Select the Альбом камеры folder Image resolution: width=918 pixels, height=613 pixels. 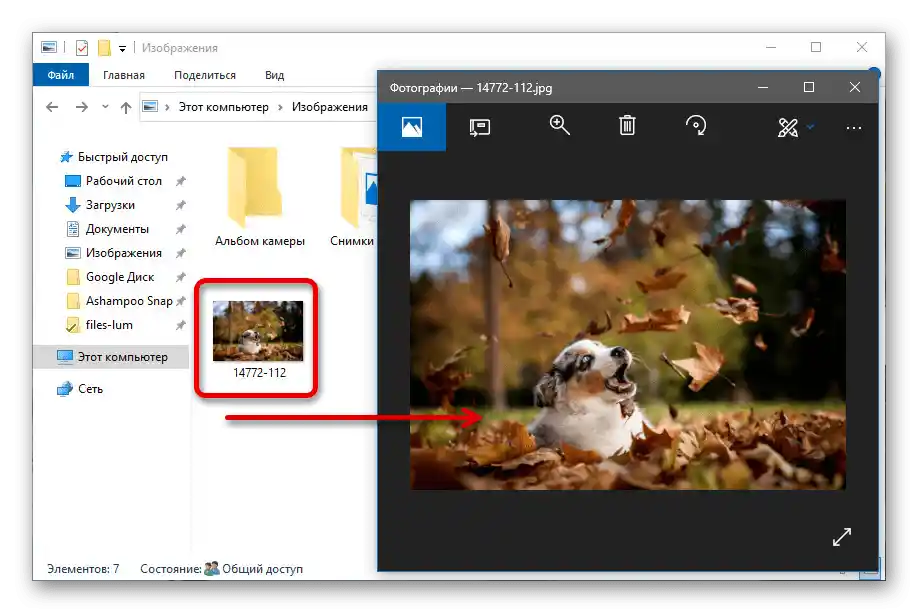coord(259,197)
